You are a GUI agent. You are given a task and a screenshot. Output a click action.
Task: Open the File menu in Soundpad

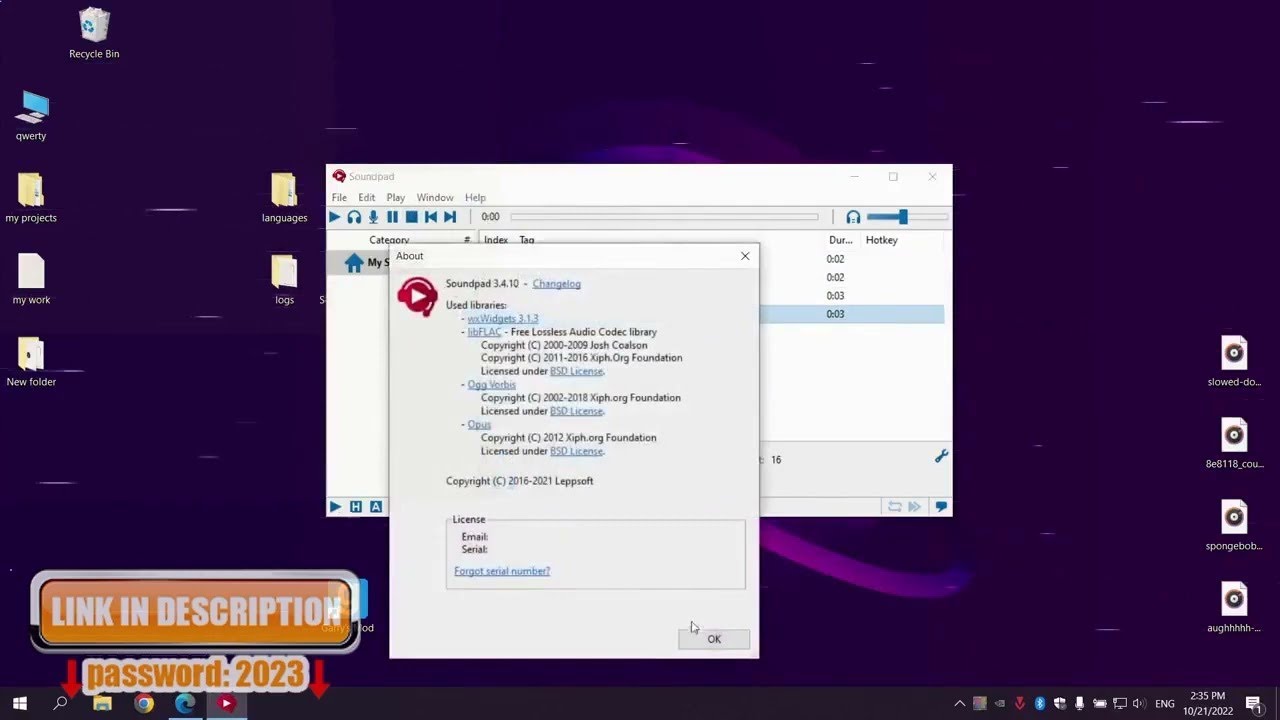tap(339, 198)
